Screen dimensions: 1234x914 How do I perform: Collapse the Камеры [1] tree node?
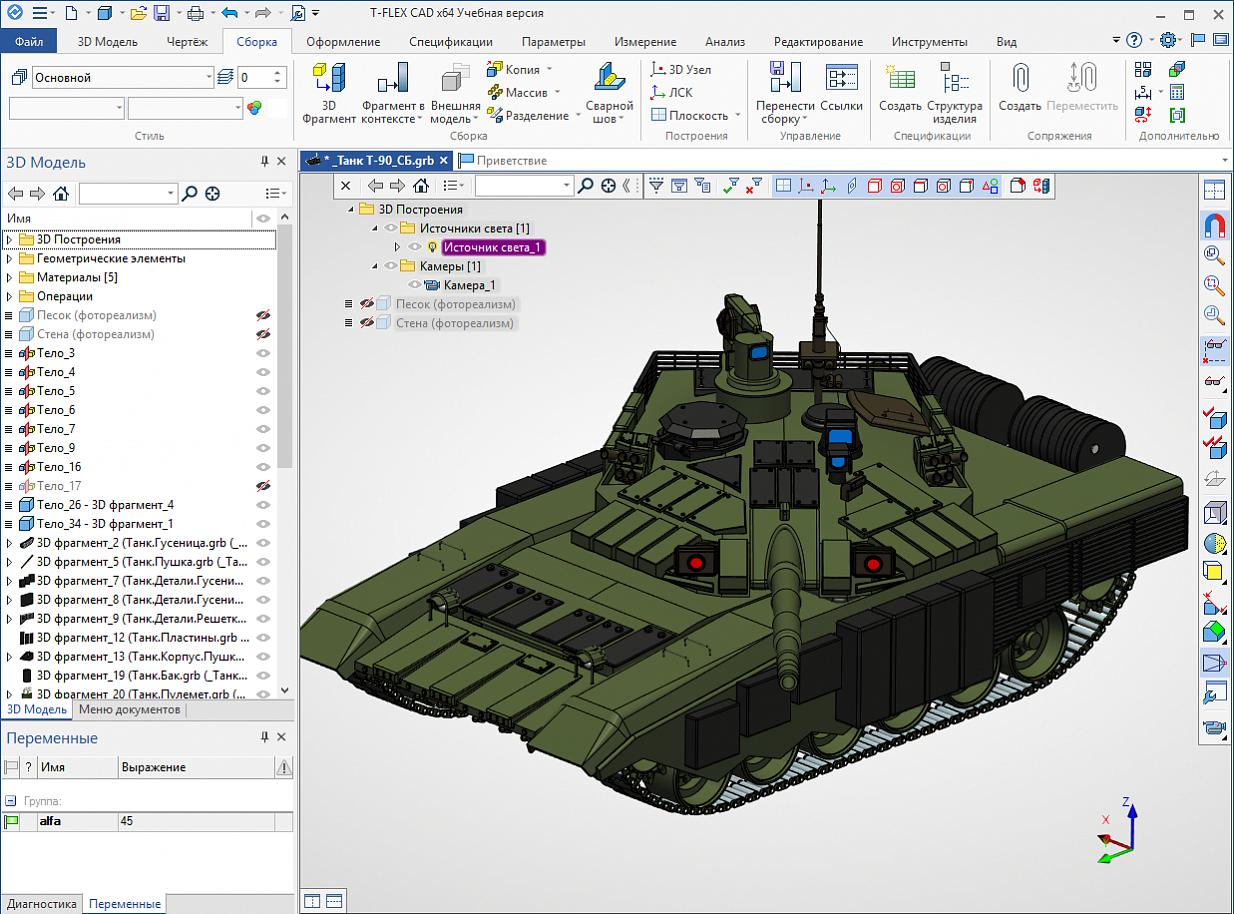point(375,267)
